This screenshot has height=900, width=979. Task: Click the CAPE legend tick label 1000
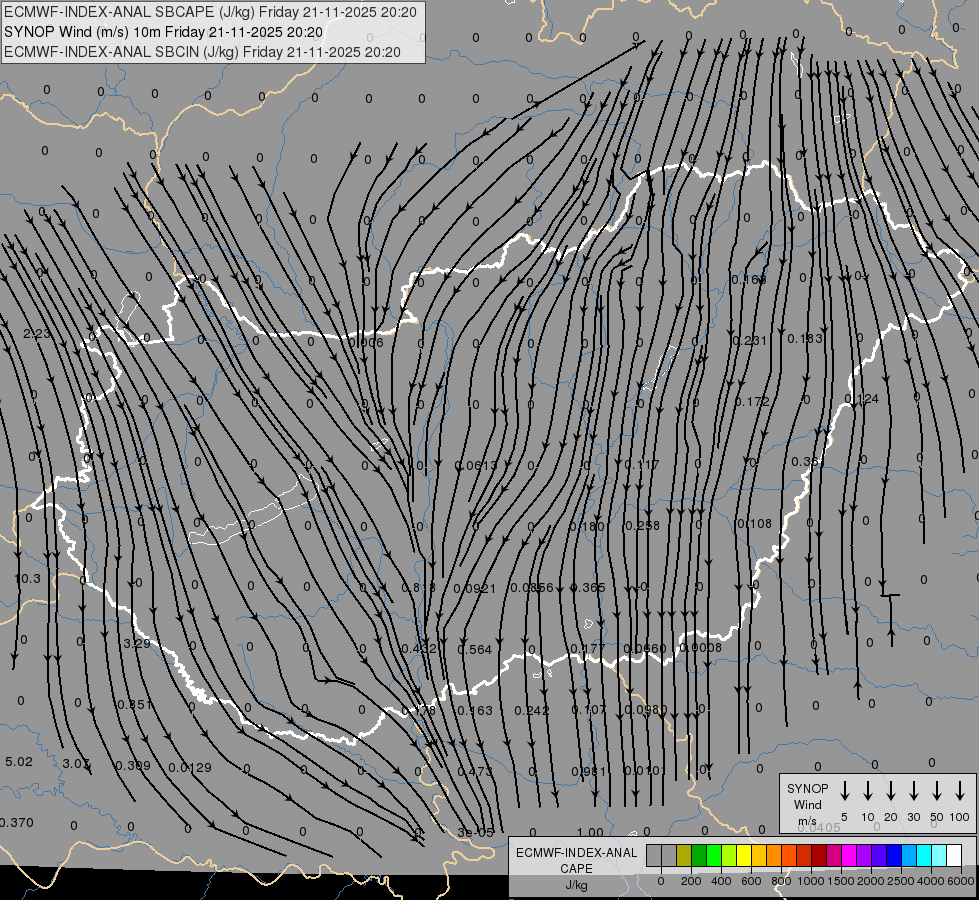point(810,881)
